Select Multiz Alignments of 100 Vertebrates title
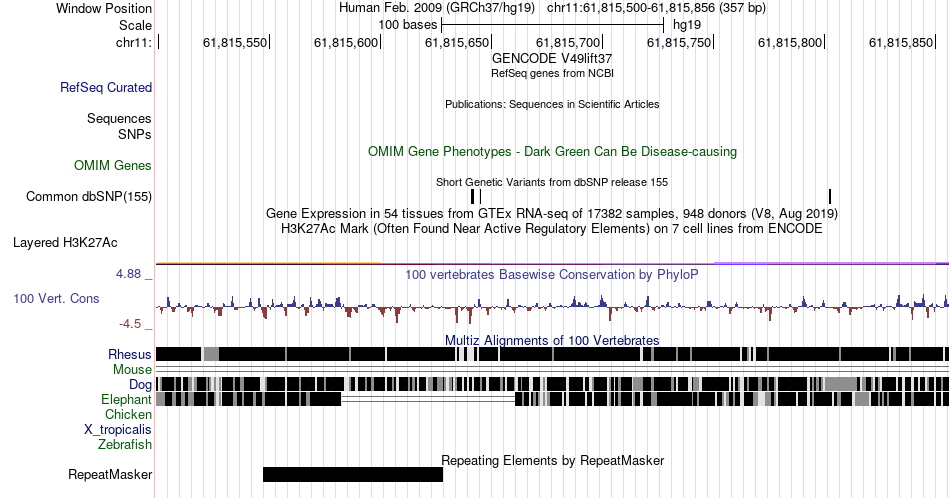 pyautogui.click(x=552, y=340)
